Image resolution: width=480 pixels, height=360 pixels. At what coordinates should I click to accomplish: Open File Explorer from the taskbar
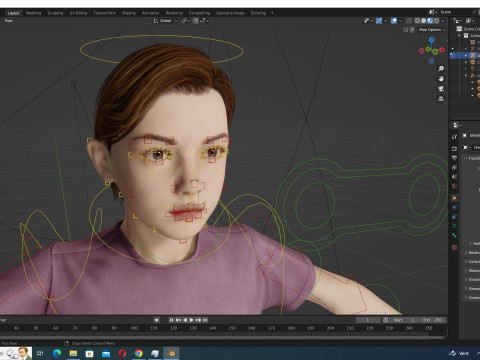(x=73, y=353)
